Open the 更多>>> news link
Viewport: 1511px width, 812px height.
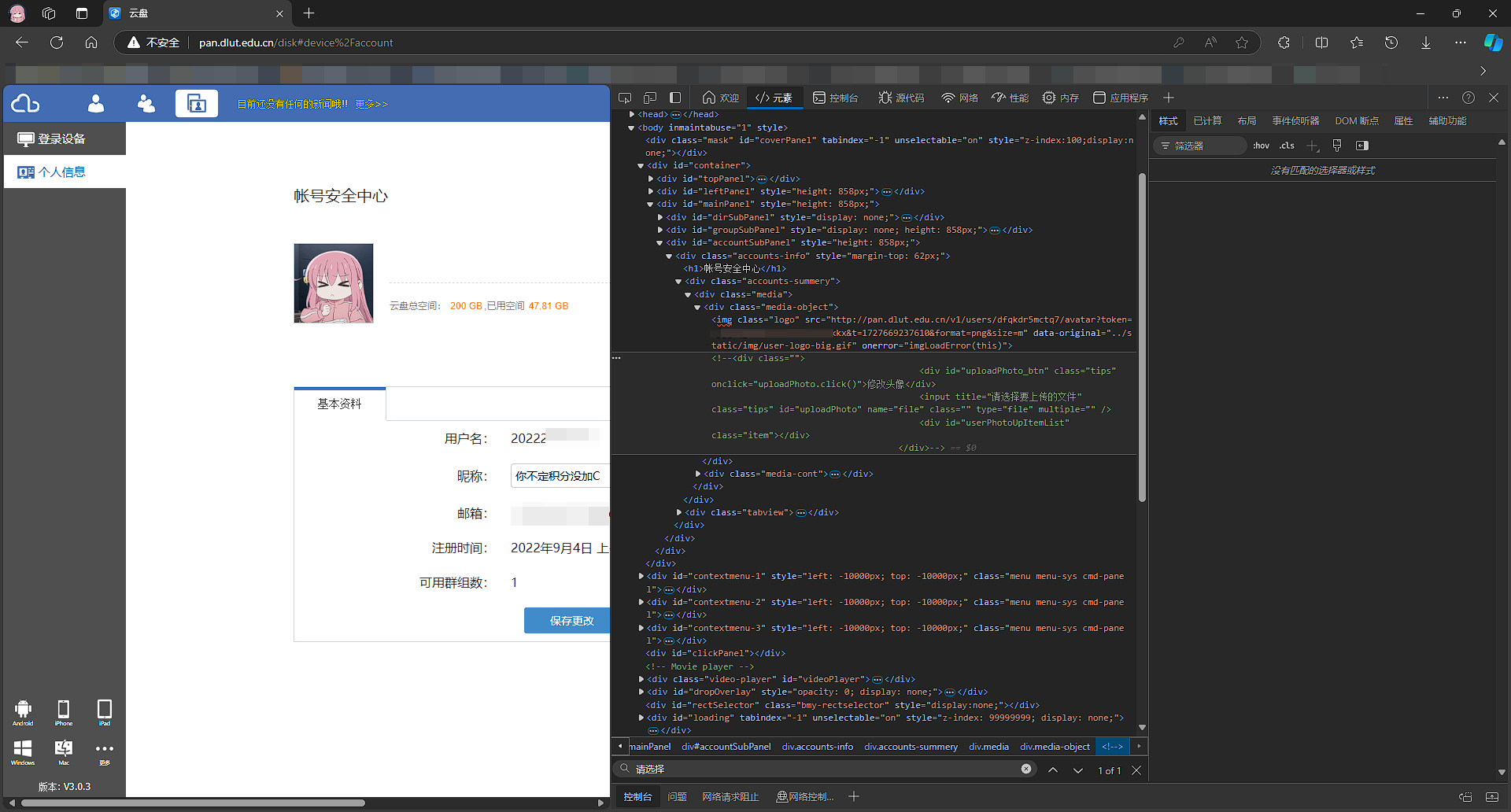[371, 104]
